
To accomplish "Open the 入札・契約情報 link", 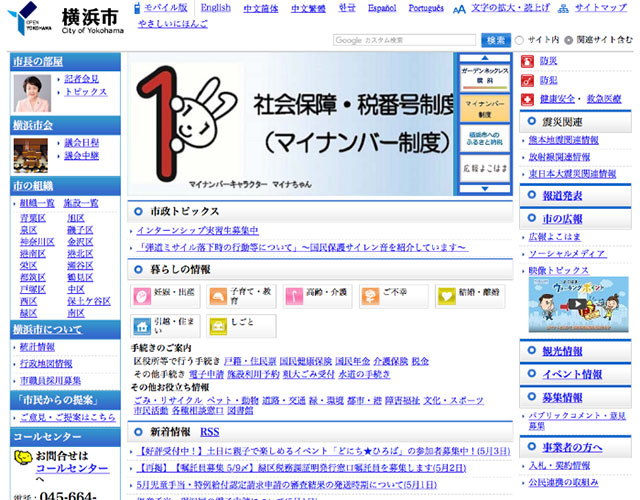I will tap(560, 466).
